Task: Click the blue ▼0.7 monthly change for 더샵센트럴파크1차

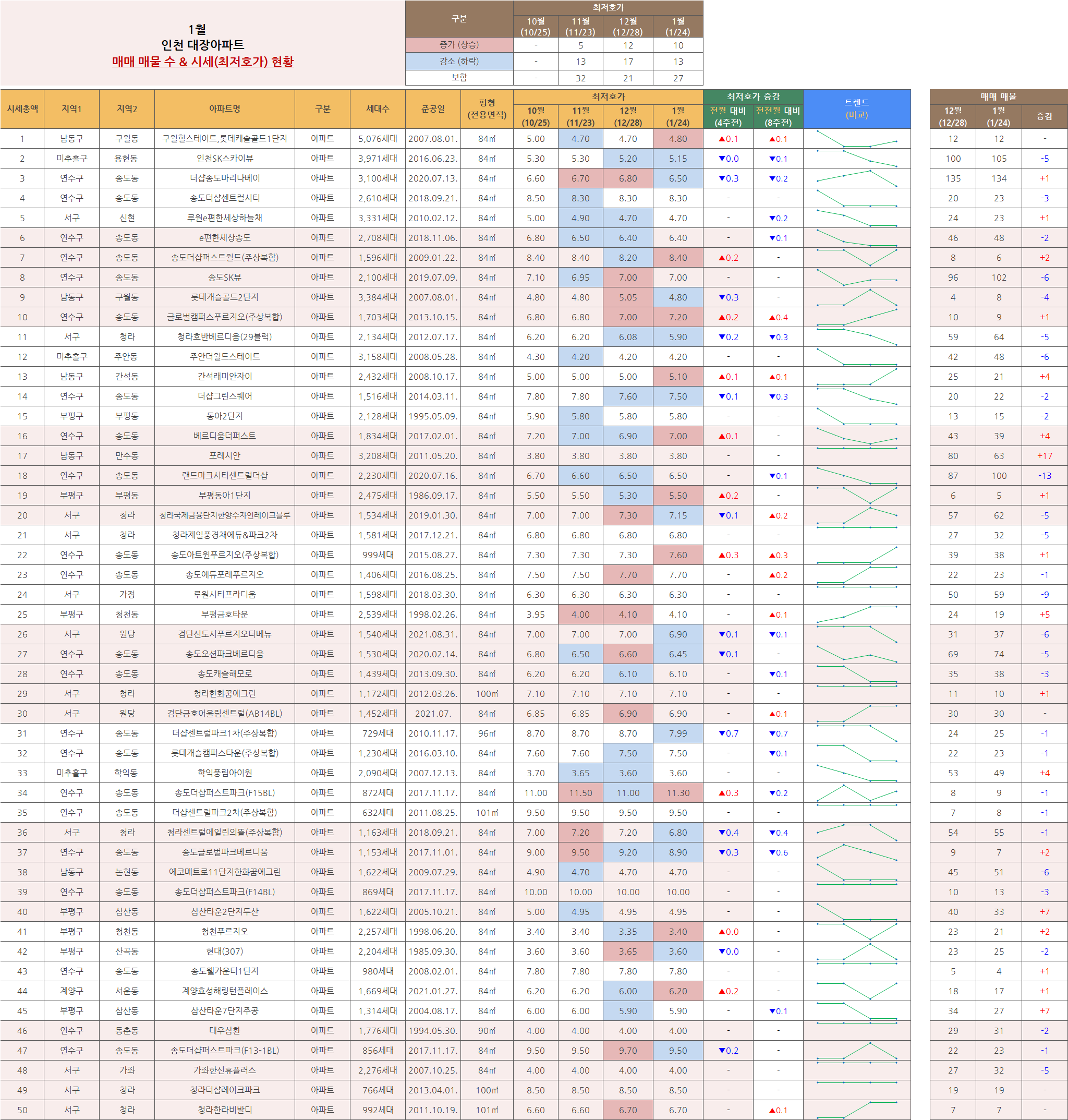Action: (728, 733)
